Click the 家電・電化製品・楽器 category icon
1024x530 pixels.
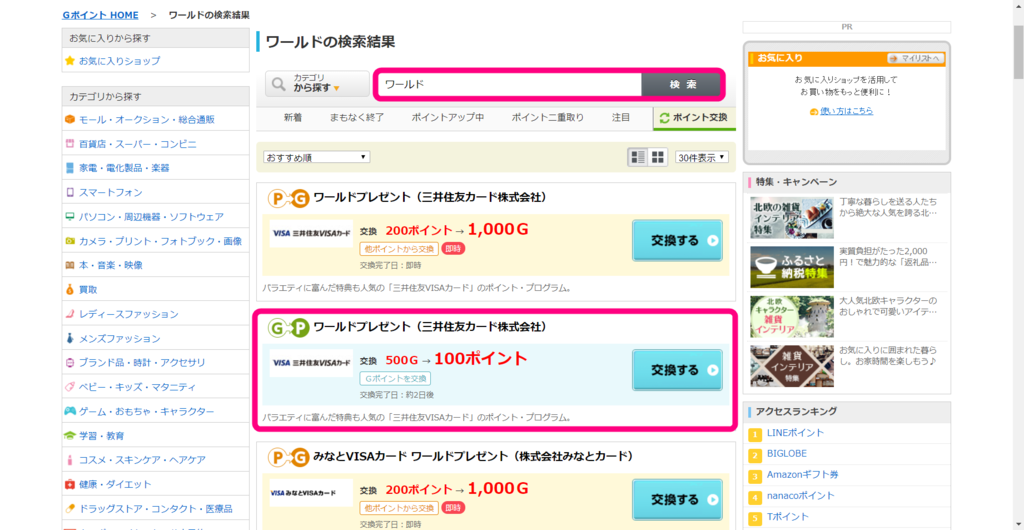click(x=70, y=168)
